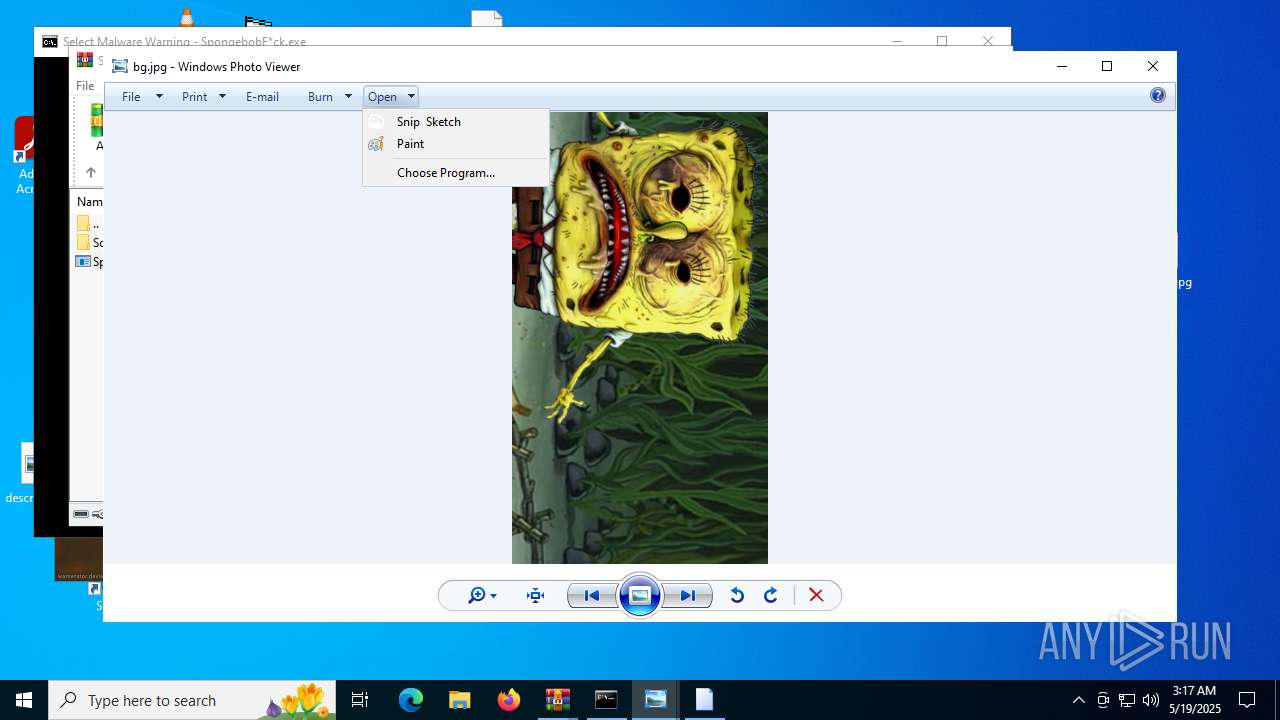Close the Select Malware Warning console
1280x720 pixels.
coord(988,41)
